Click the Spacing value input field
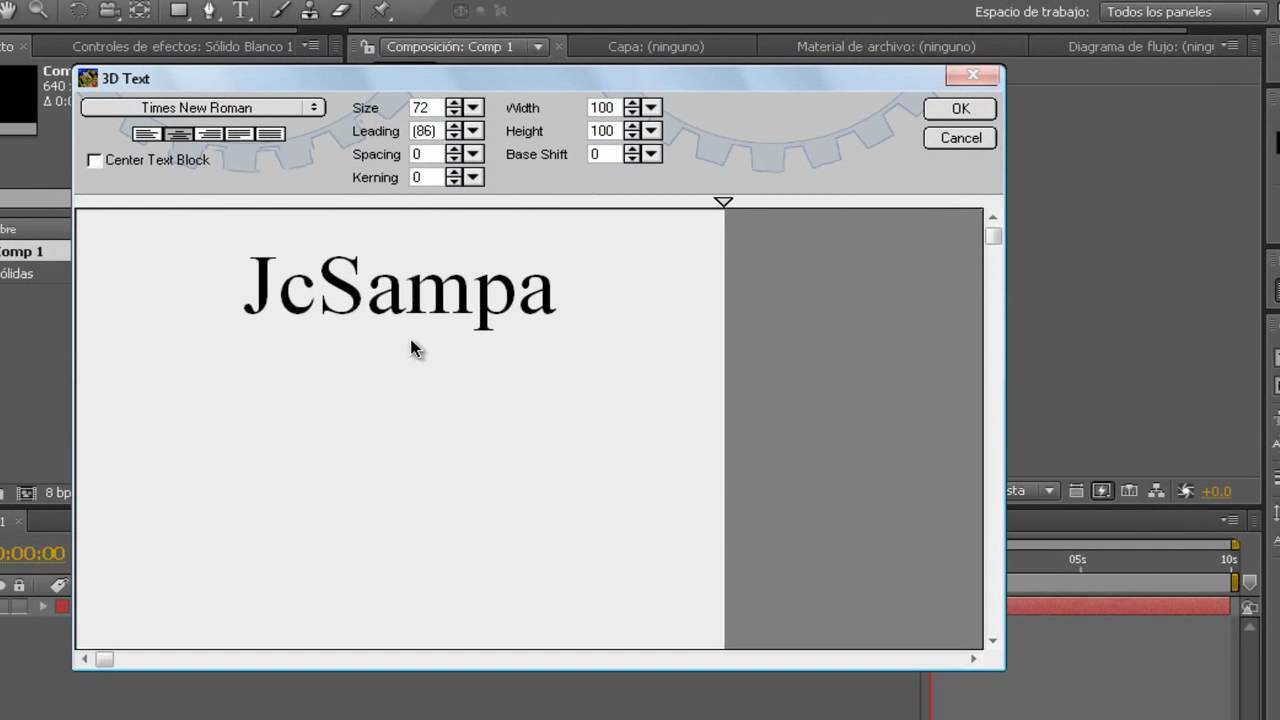Image resolution: width=1280 pixels, height=720 pixels. (427, 154)
